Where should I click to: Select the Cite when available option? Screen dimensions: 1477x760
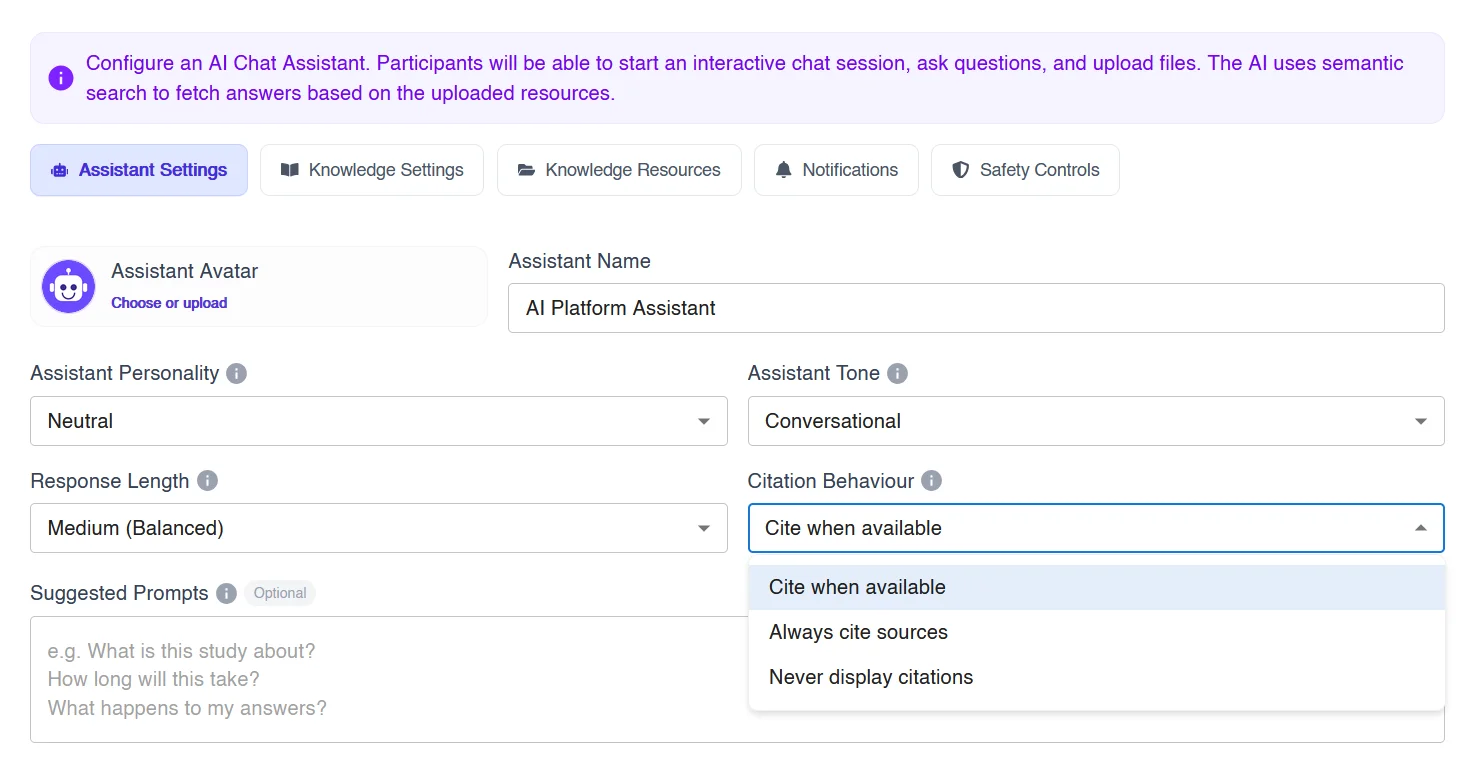click(x=1096, y=587)
